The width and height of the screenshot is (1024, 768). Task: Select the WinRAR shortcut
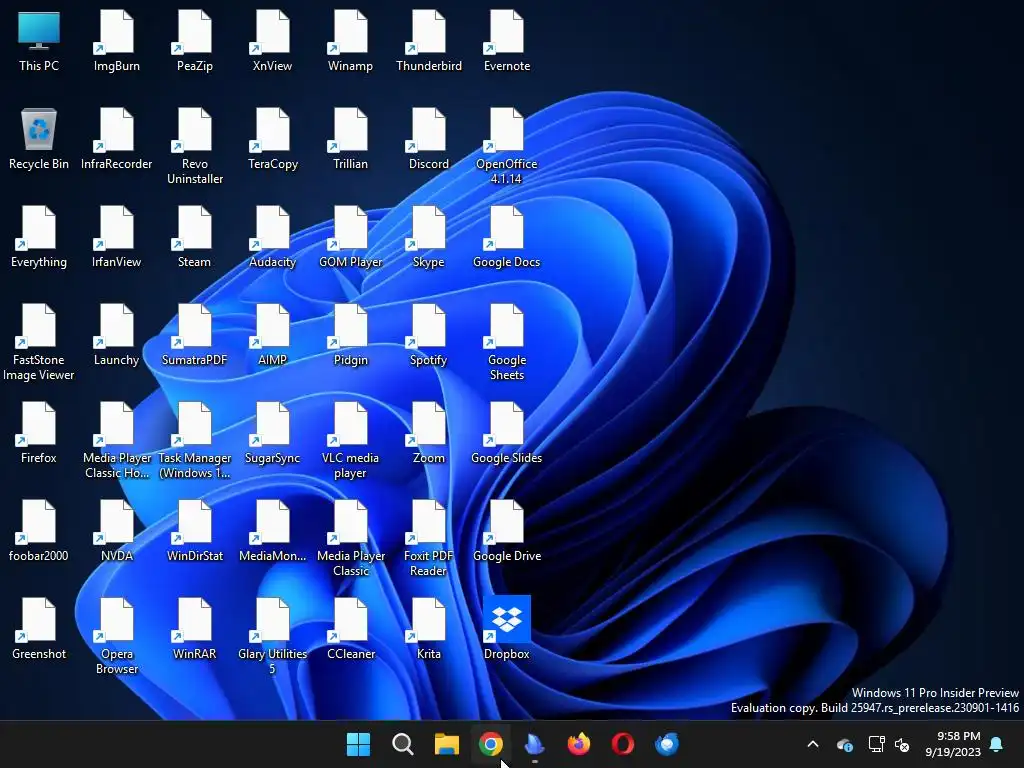(195, 630)
